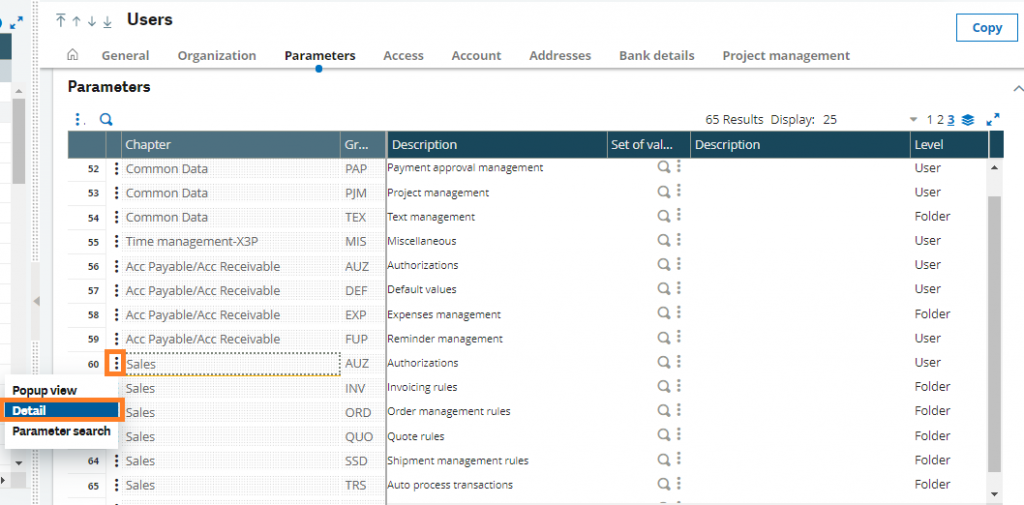Click the Copy button
1024x505 pixels.
[x=986, y=28]
